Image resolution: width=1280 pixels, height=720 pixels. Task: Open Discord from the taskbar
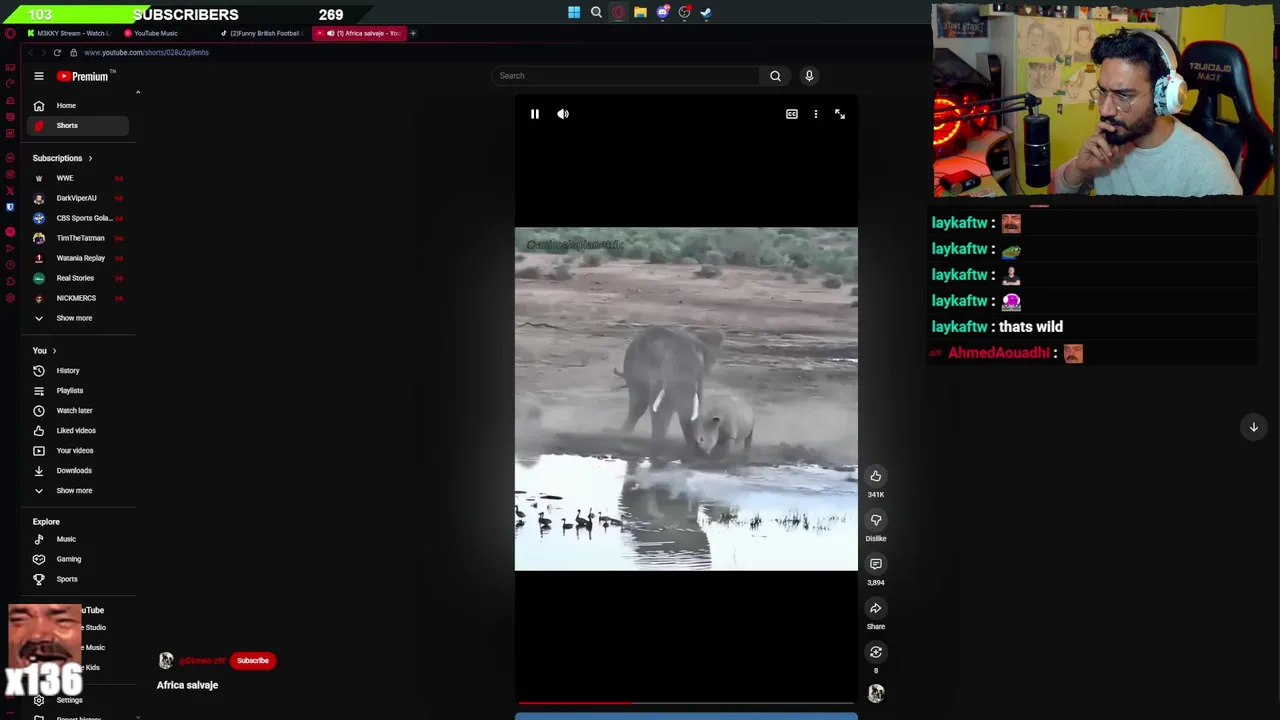(662, 13)
